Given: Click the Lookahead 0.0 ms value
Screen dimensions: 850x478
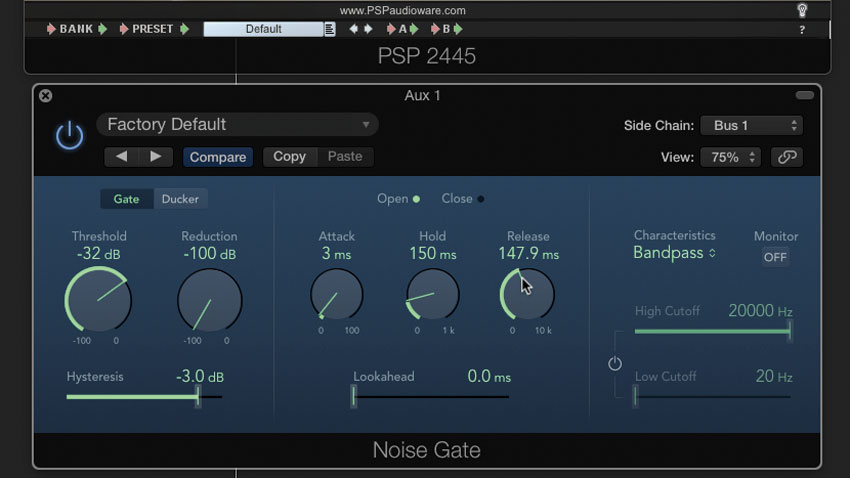Looking at the screenshot, I should 489,376.
